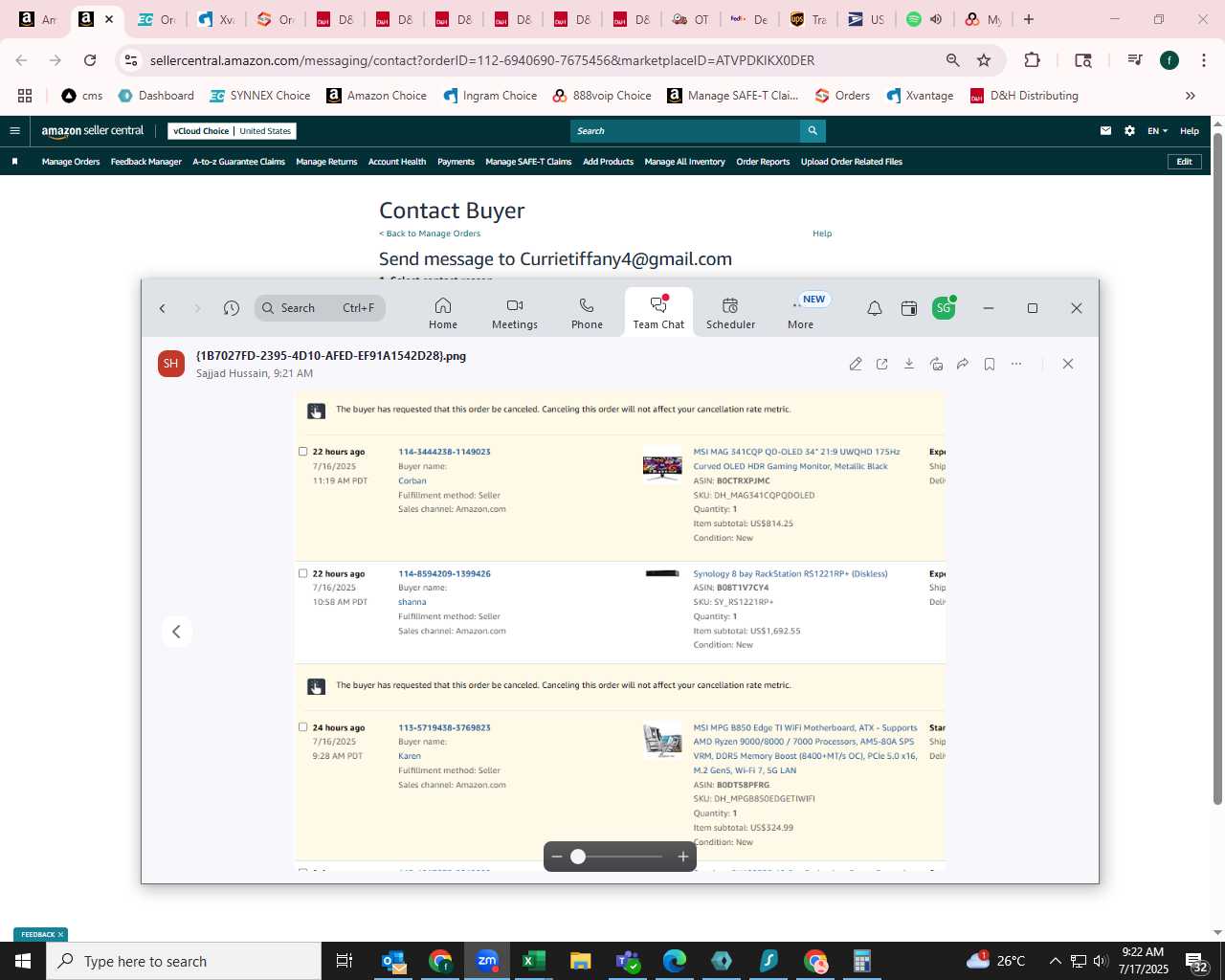The image size is (1225, 980).
Task: Show more bookmarks chevron
Action: coord(1191,96)
